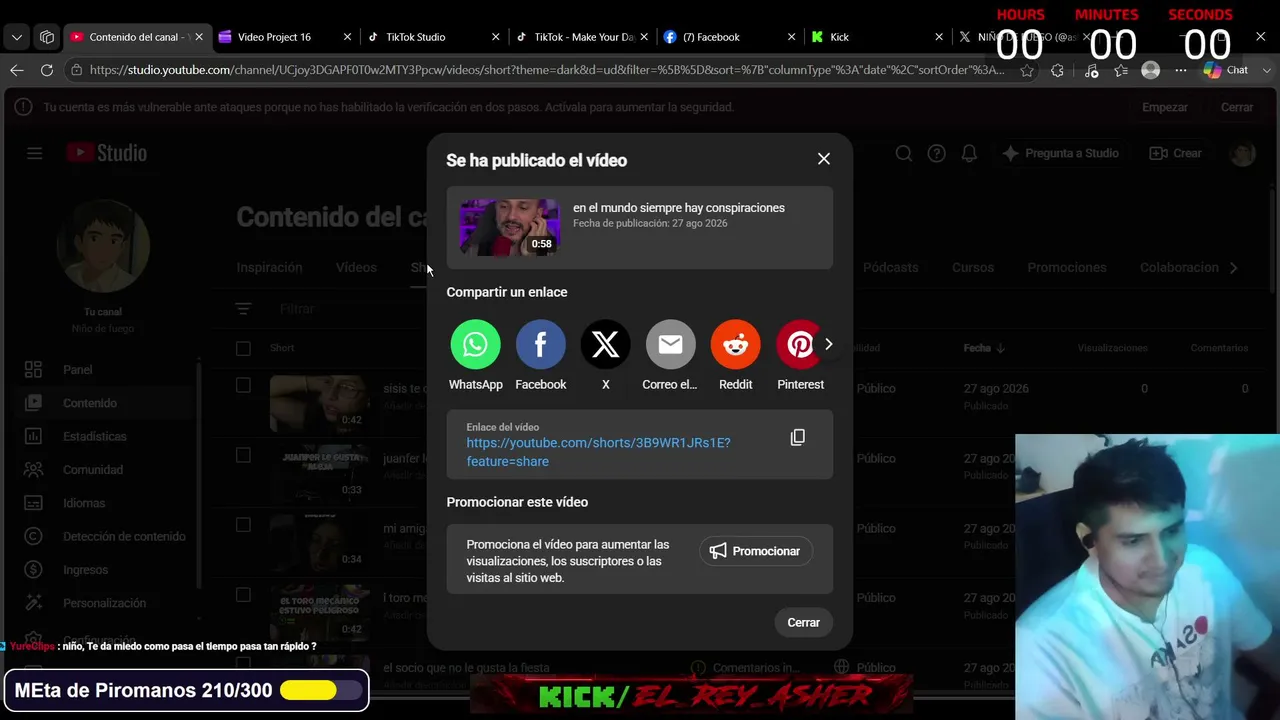This screenshot has width=1280, height=720.
Task: Tick the checkbox for the toro mecánico short
Action: coord(243,595)
